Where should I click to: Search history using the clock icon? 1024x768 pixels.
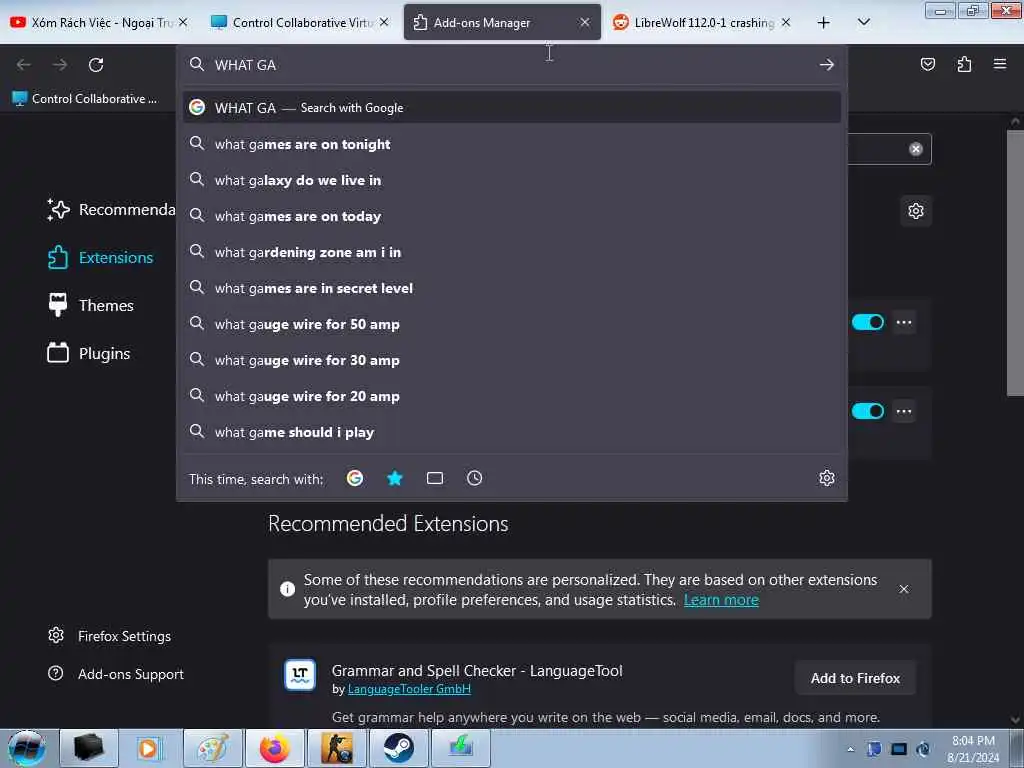point(475,478)
